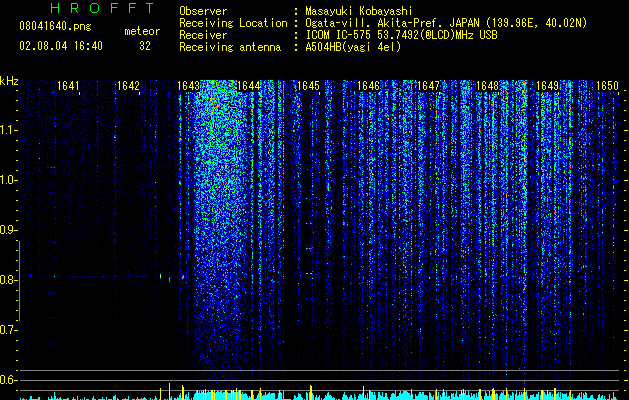Click the 1644 time marker

pos(249,86)
